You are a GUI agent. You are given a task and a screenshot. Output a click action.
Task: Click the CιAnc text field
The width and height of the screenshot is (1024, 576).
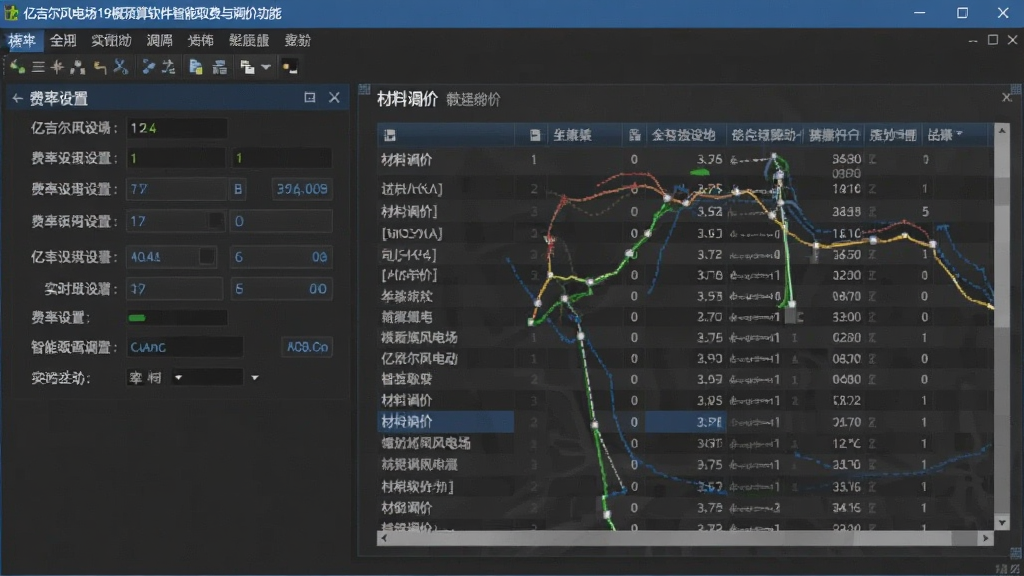pos(184,347)
